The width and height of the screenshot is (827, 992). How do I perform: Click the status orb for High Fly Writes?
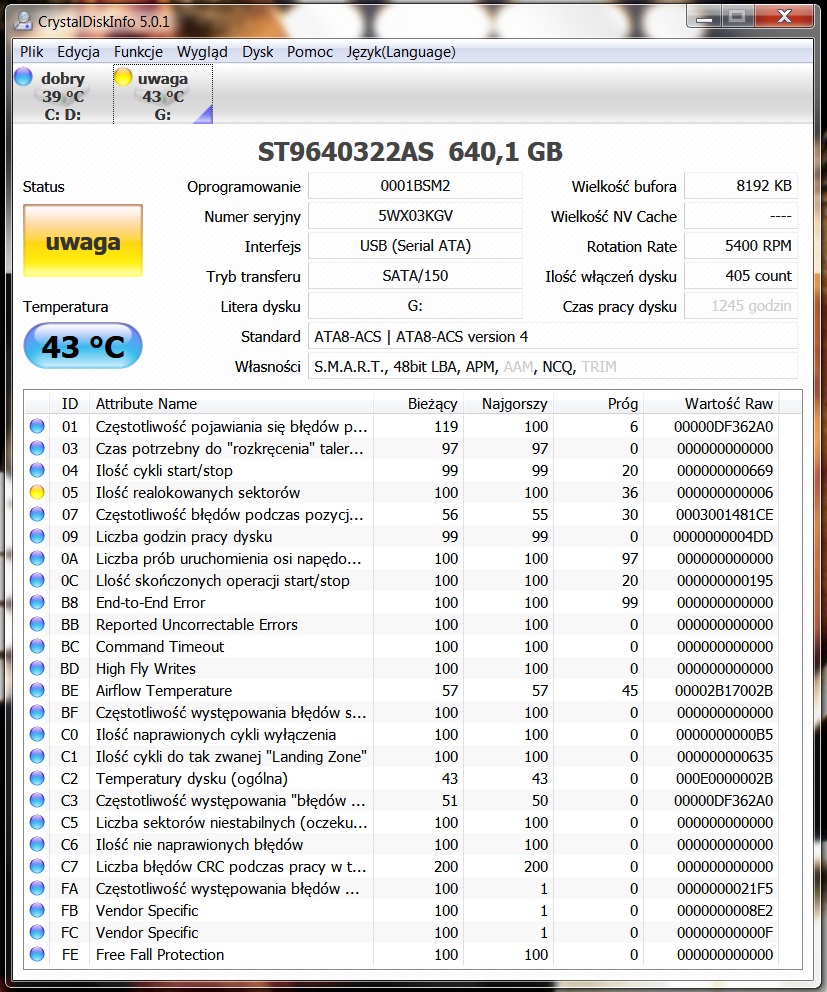point(37,669)
